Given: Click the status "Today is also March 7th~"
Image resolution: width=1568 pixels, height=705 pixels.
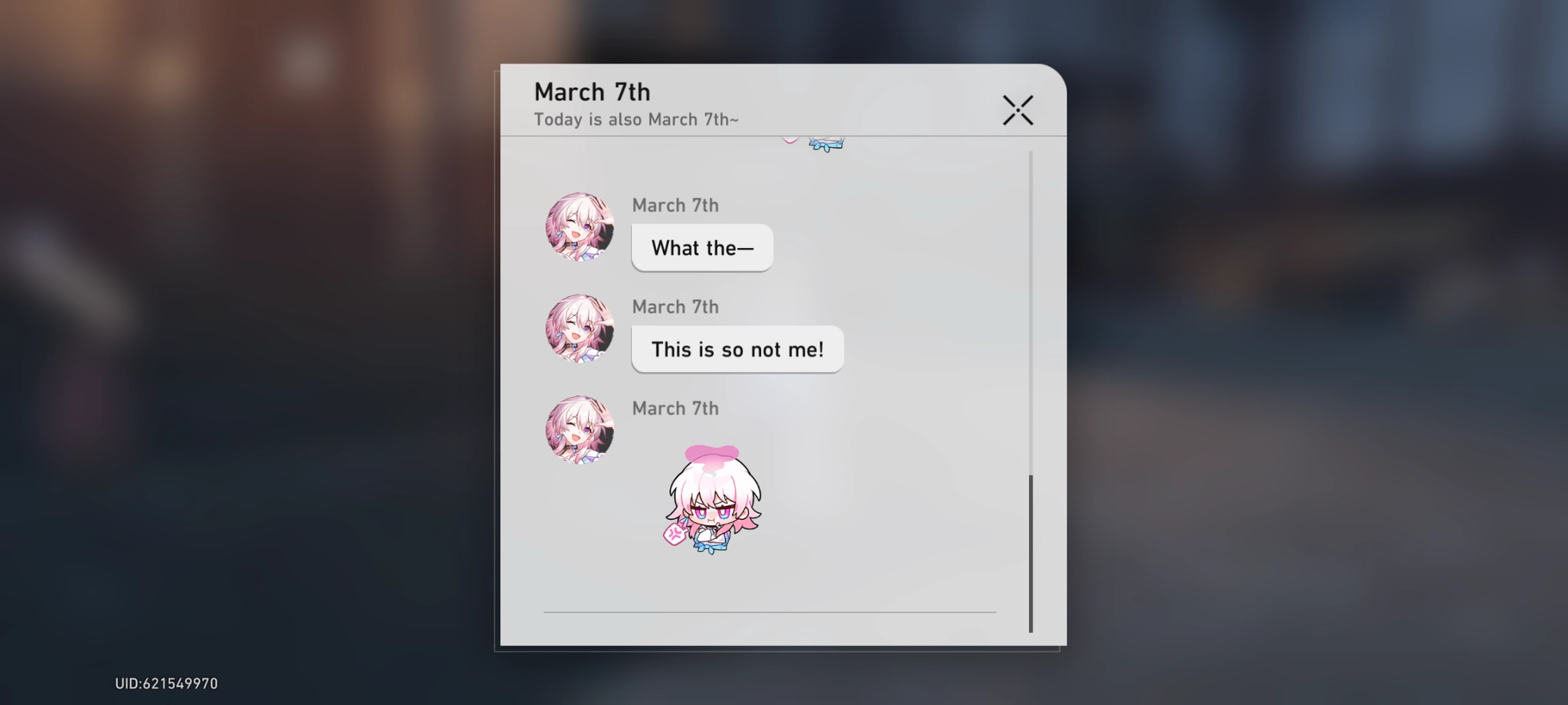Looking at the screenshot, I should click(636, 119).
